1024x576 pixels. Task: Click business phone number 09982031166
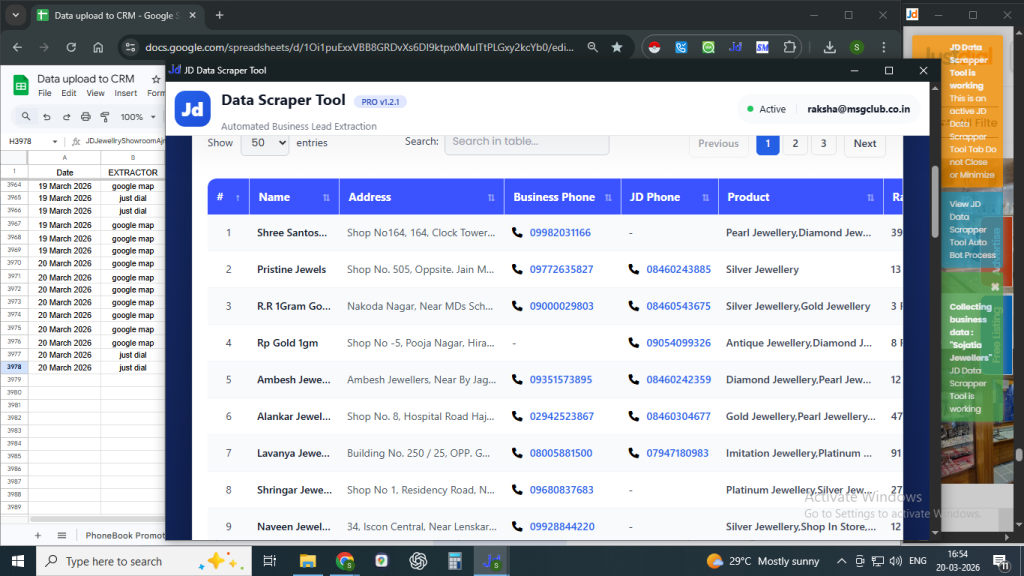[x=560, y=233]
